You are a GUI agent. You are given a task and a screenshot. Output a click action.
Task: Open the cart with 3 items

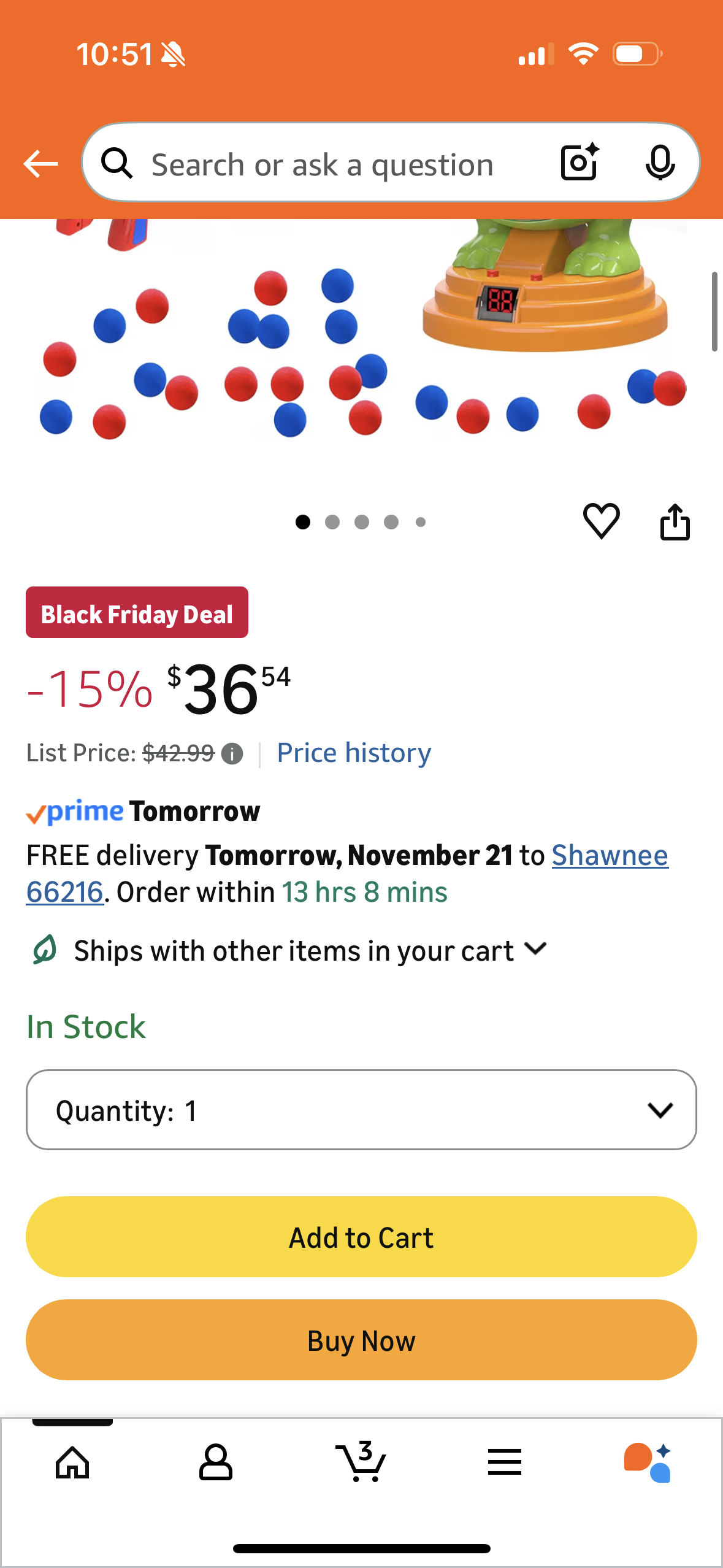(x=361, y=1462)
